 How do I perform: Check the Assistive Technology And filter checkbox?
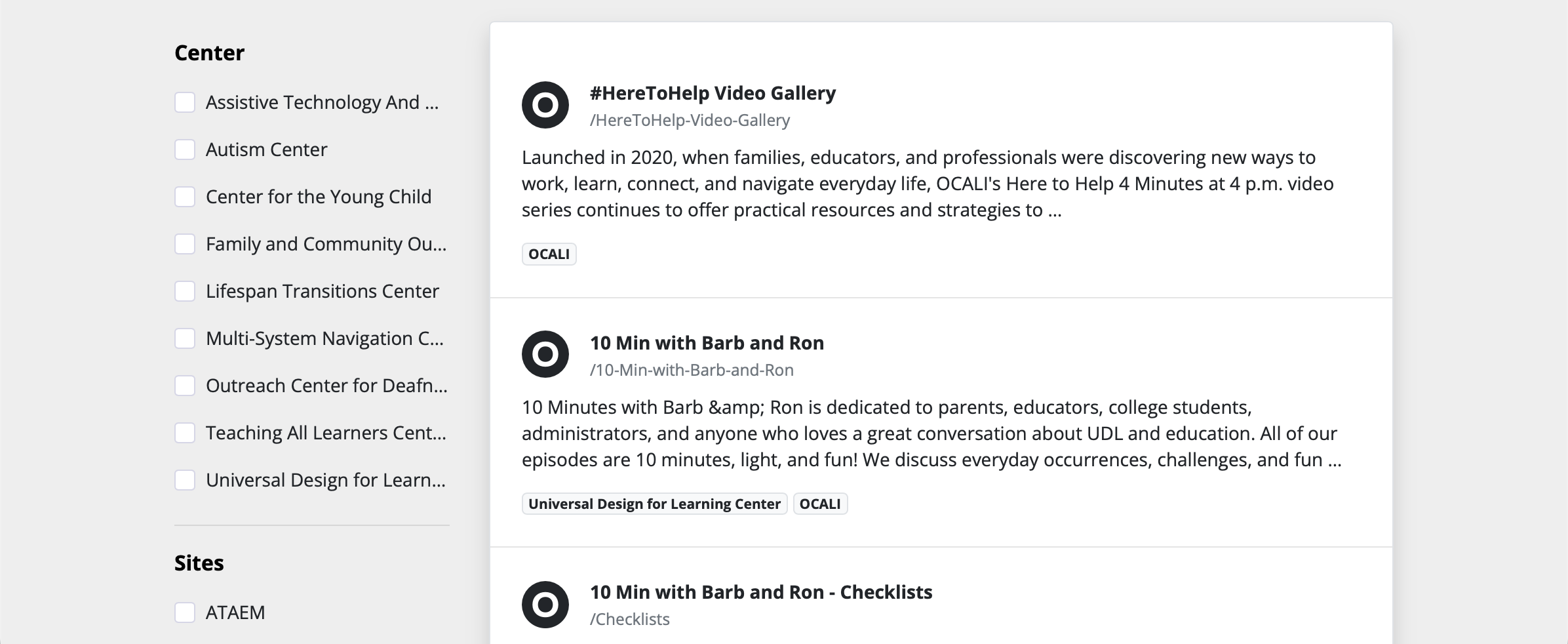click(185, 102)
